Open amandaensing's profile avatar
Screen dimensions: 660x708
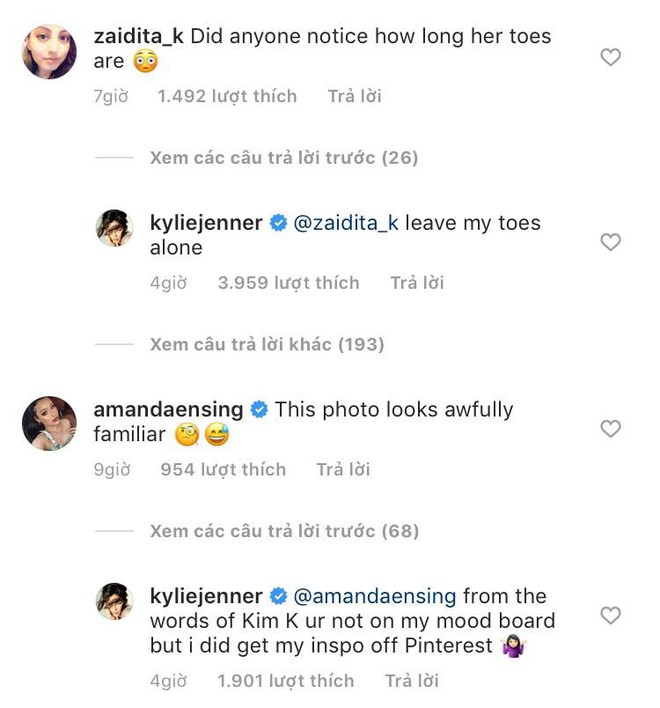pos(49,423)
